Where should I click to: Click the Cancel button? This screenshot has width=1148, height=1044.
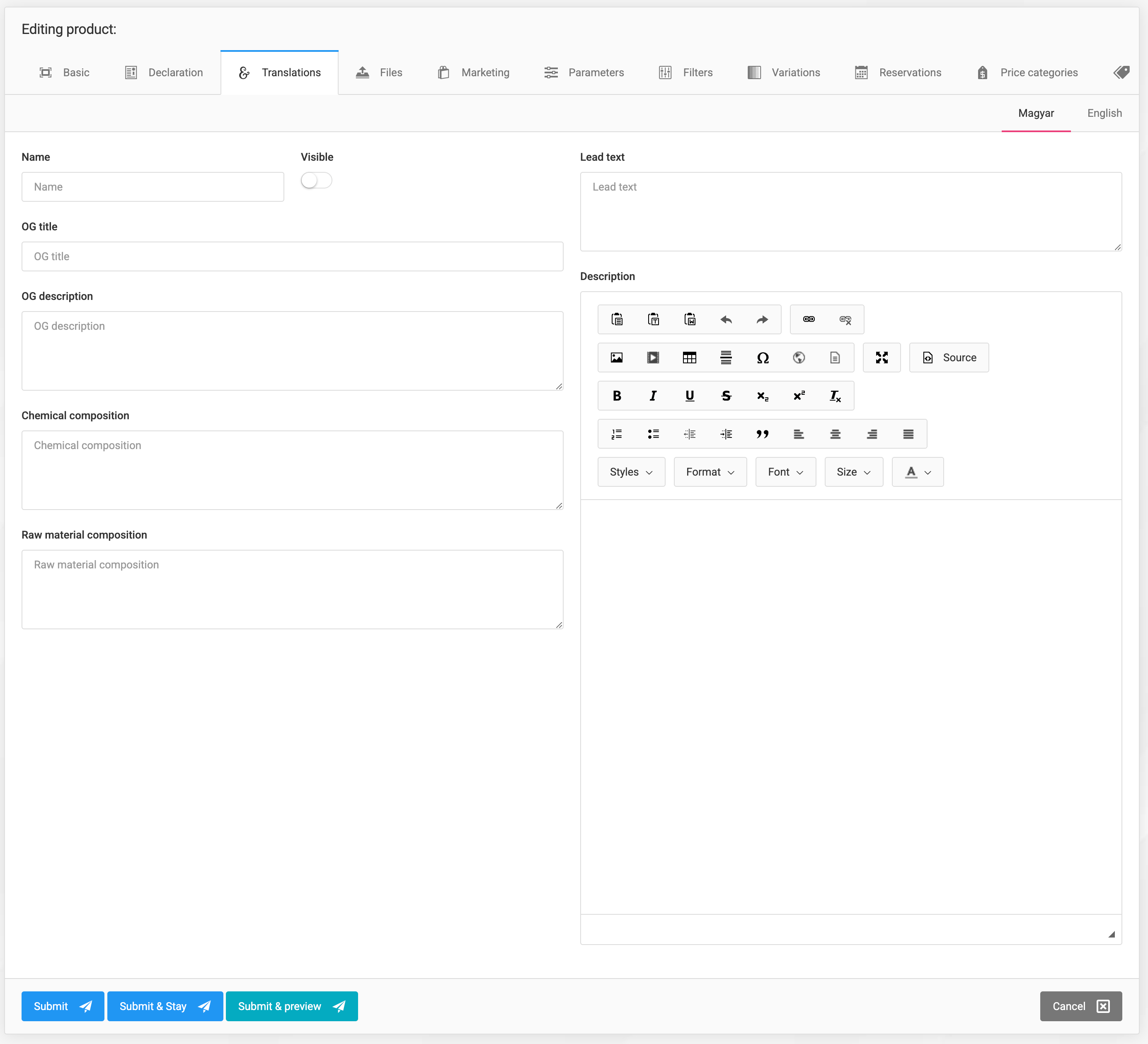point(1080,1006)
